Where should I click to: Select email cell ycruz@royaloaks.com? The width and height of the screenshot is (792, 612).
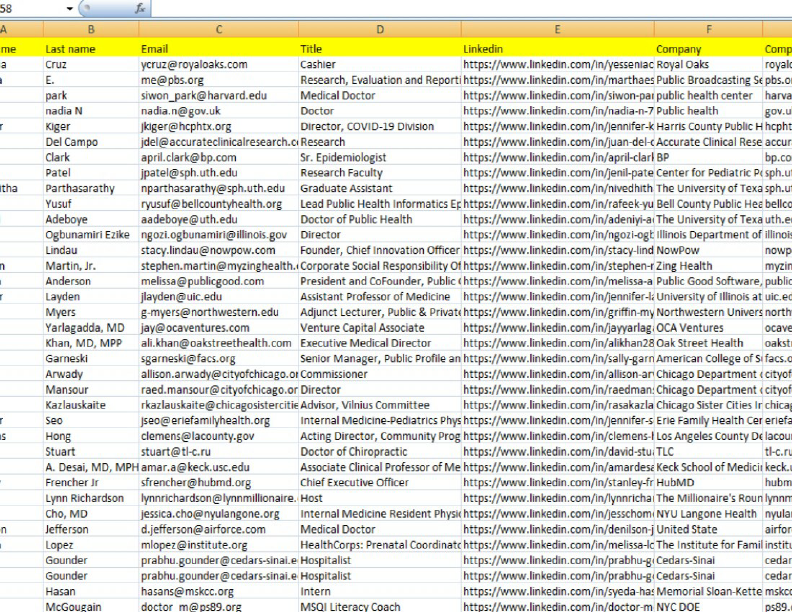coord(219,65)
